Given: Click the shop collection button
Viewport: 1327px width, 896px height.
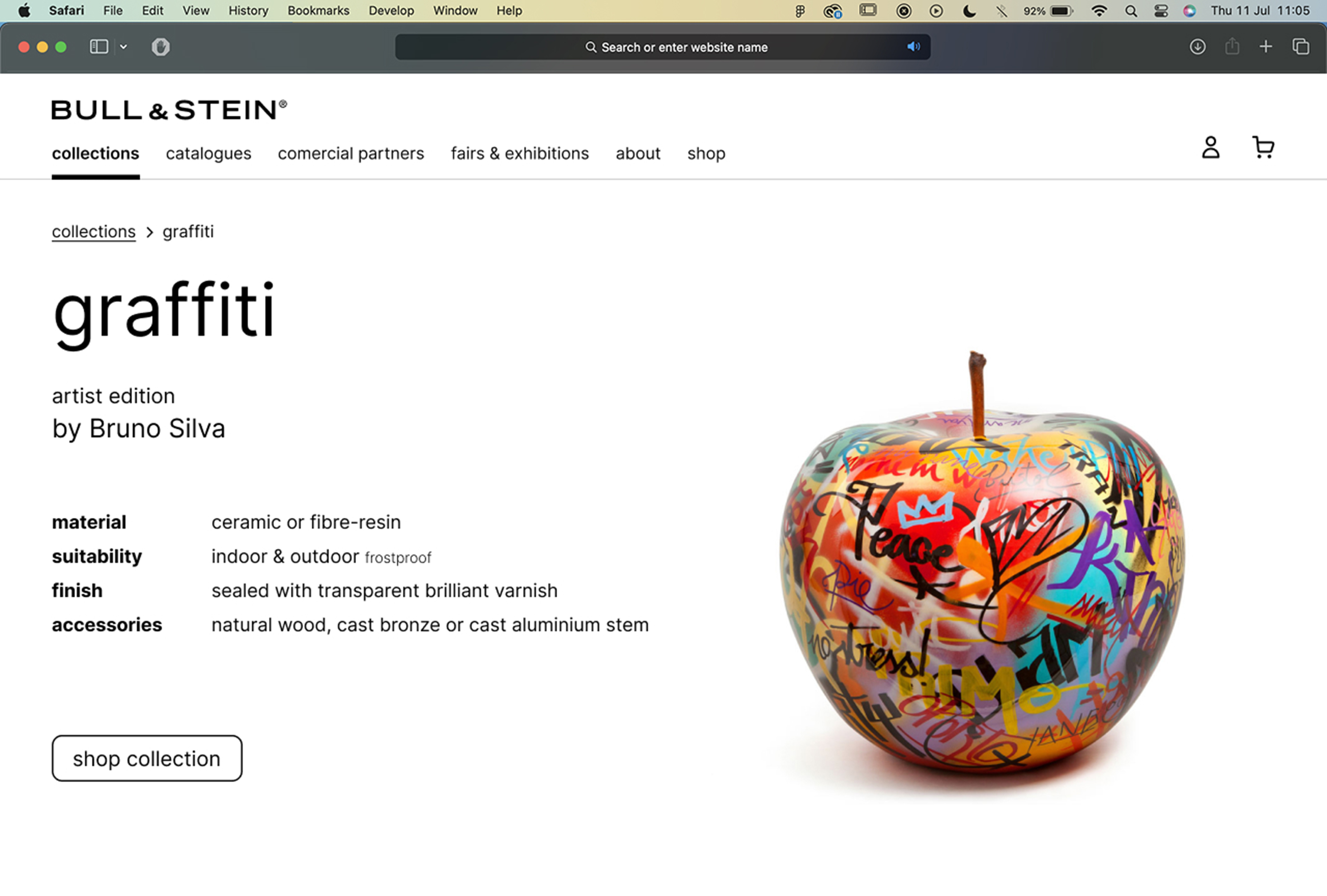Looking at the screenshot, I should coord(147,758).
